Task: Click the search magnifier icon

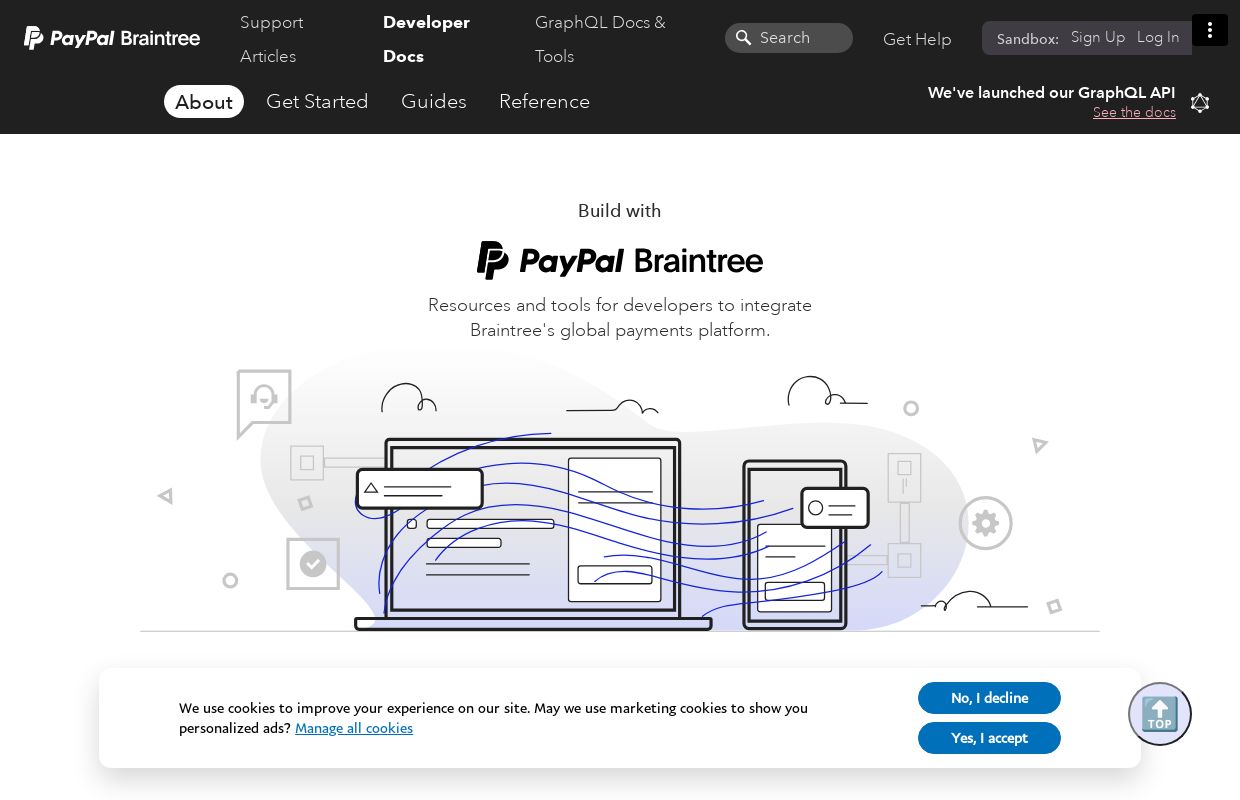Action: [743, 38]
